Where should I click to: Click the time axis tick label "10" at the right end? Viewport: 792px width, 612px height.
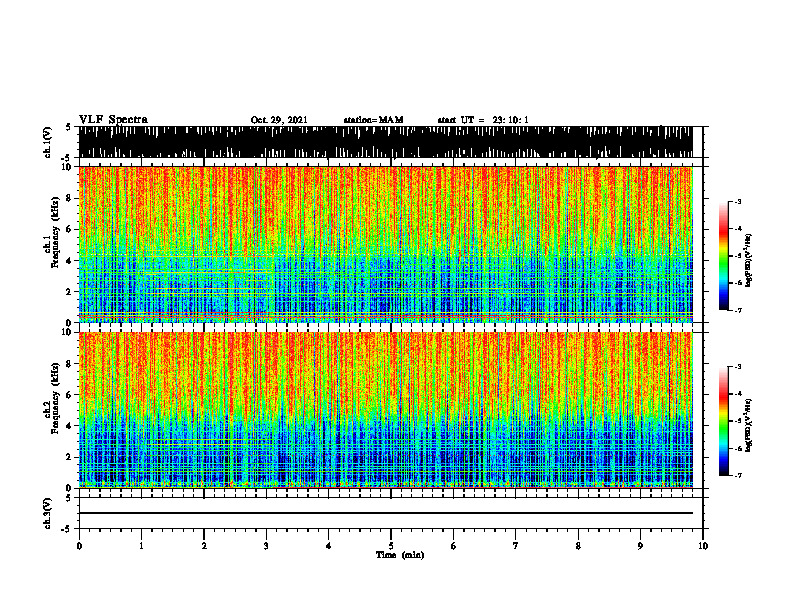click(x=703, y=546)
